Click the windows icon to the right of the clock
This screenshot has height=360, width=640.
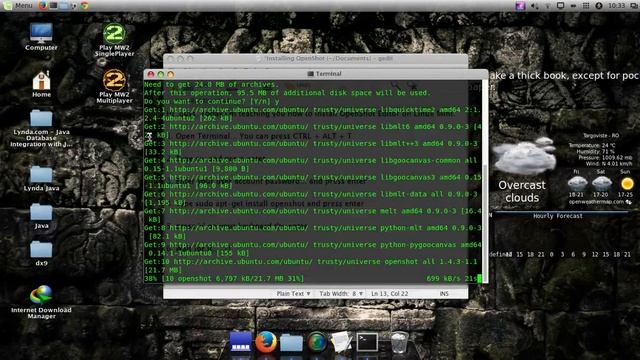click(x=633, y=6)
